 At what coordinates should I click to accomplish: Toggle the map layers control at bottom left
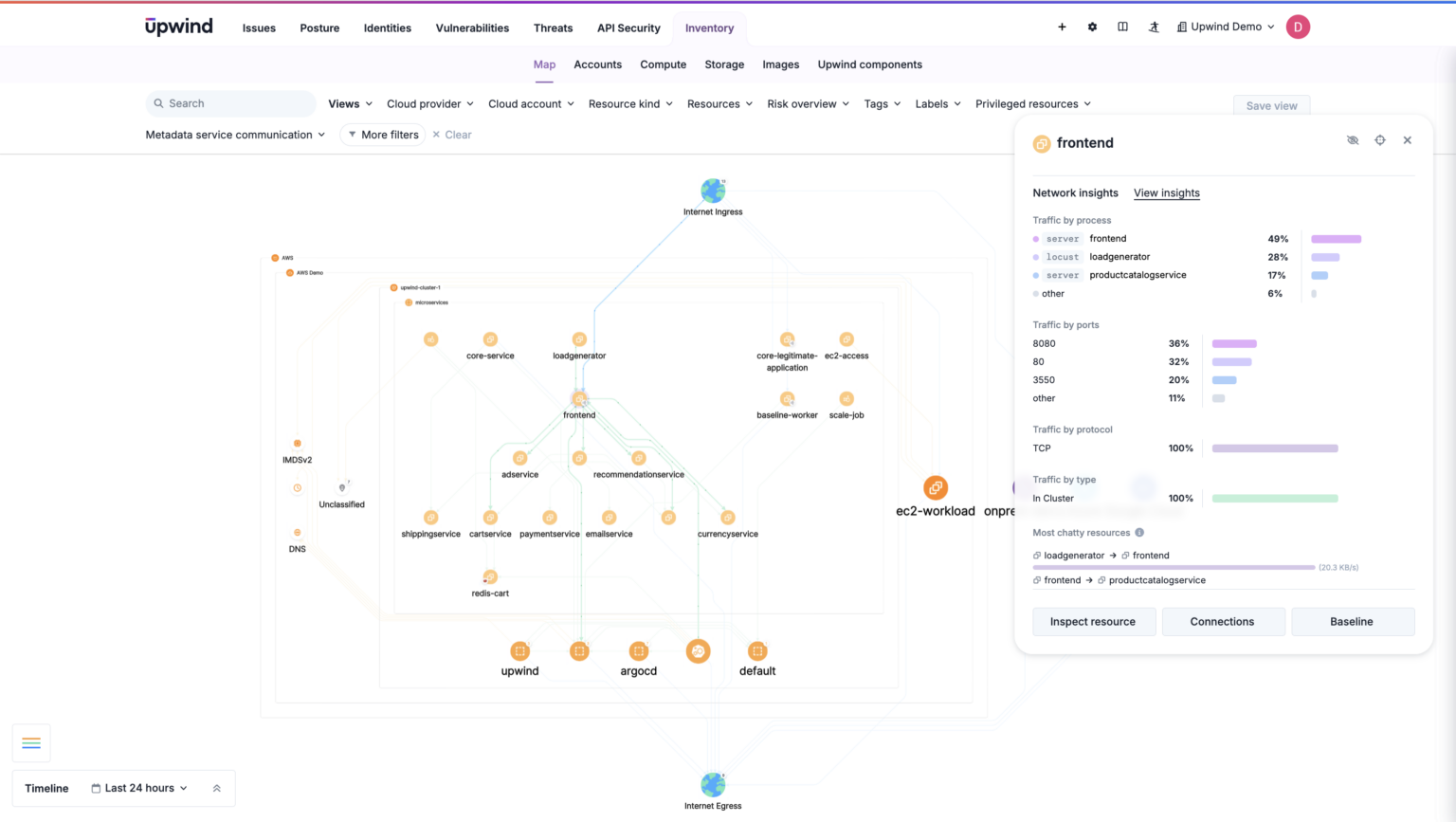(31, 742)
